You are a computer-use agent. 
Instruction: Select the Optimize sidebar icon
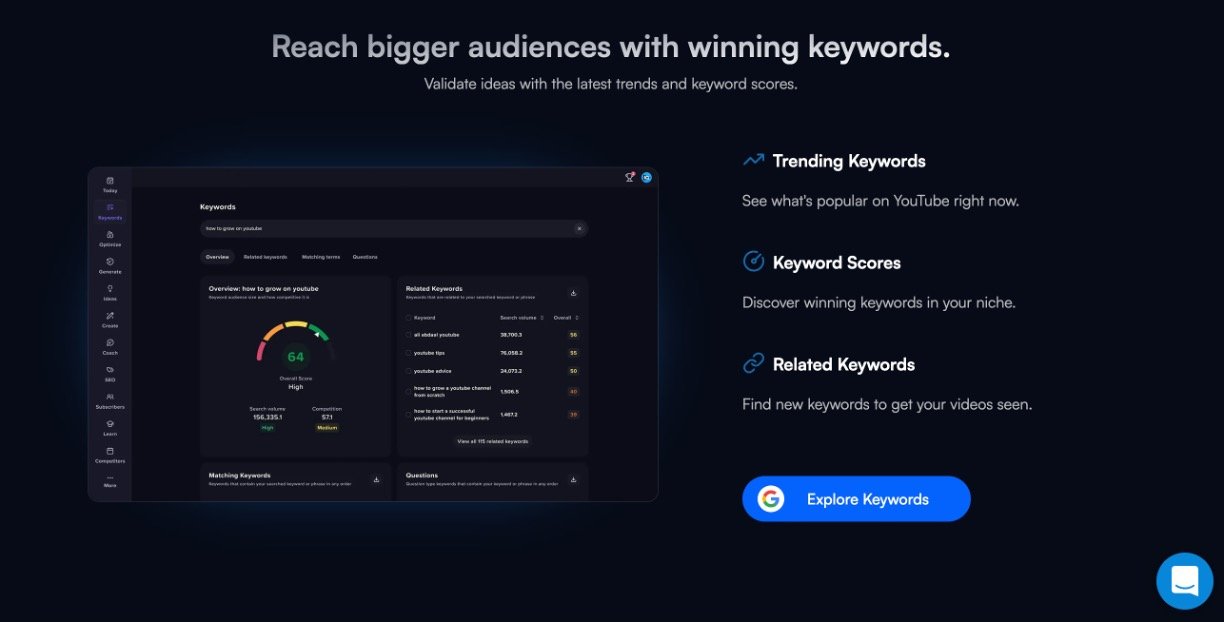coord(109,236)
